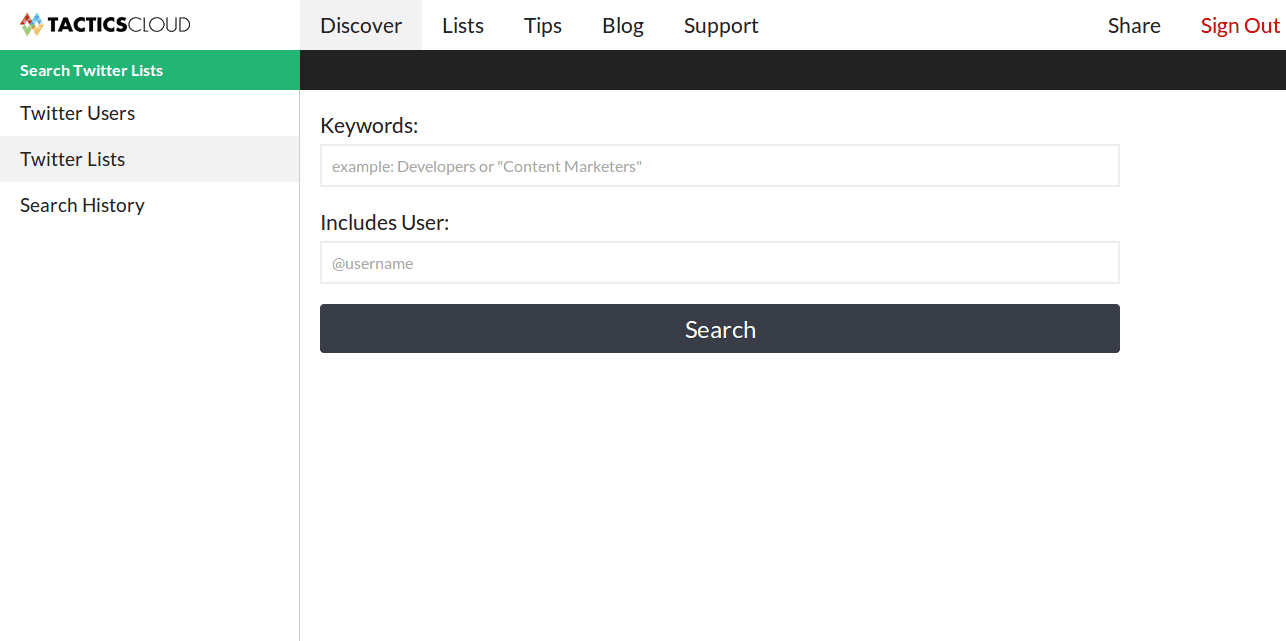Select Twitter Lists in the sidebar
This screenshot has width=1286, height=641.
[150, 159]
